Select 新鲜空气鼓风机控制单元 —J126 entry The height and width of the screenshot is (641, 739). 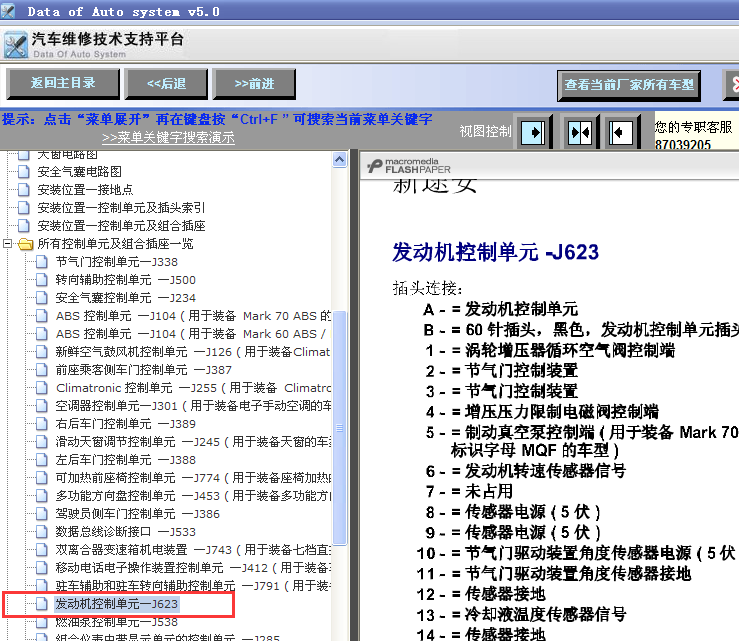tap(193, 352)
